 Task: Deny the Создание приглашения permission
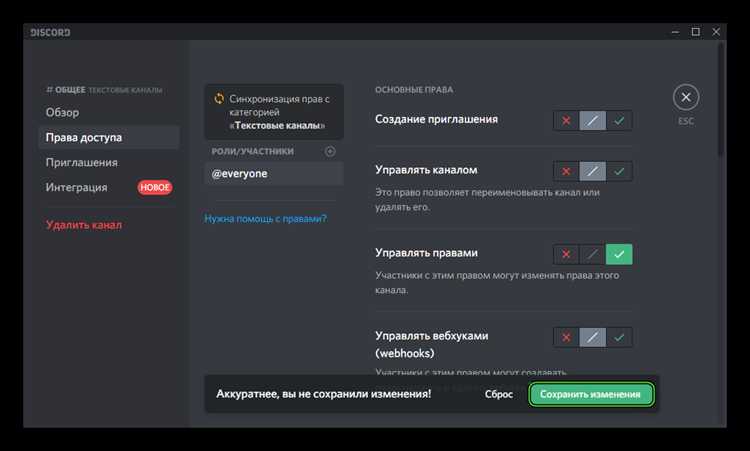(x=566, y=121)
